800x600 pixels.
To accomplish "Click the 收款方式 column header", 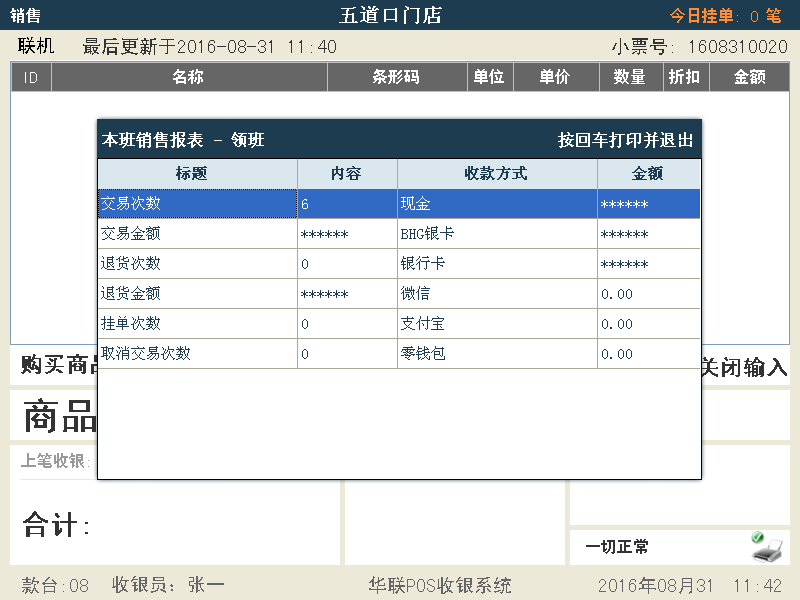I will point(497,173).
